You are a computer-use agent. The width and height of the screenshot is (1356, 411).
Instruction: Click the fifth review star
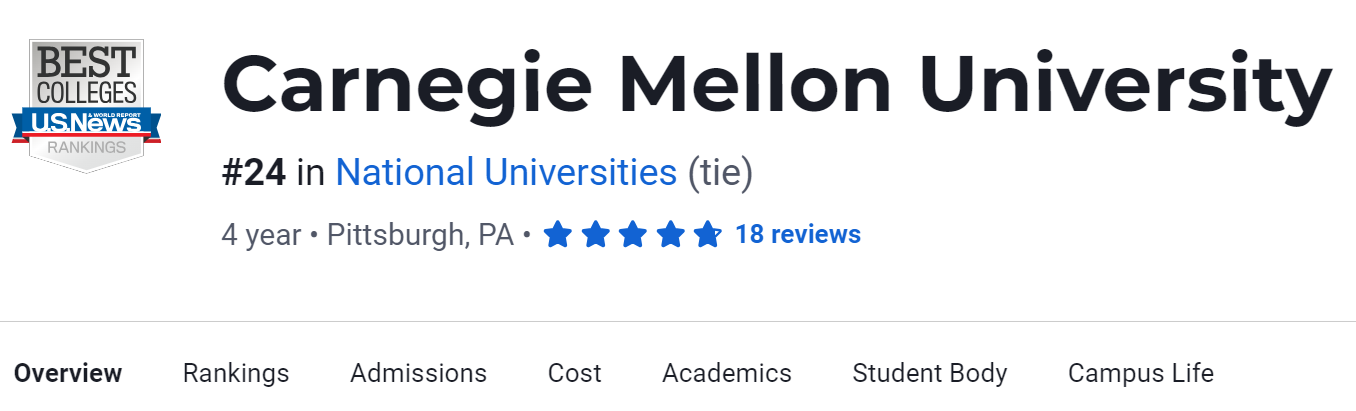[707, 235]
